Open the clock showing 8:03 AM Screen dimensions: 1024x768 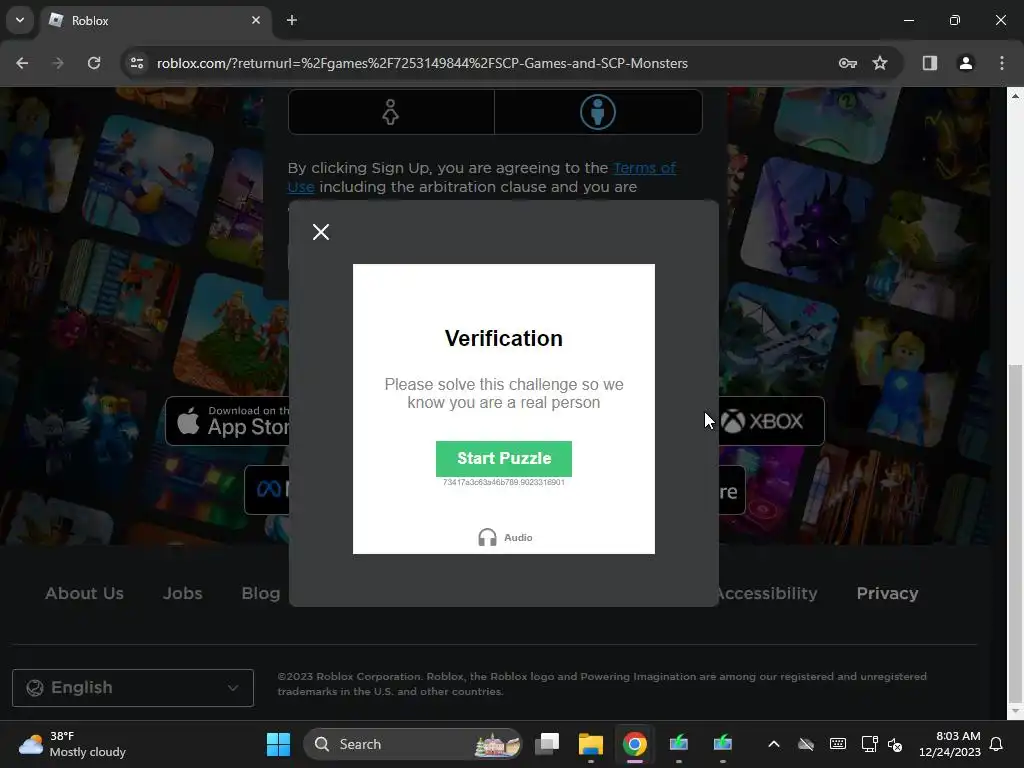[950, 744]
